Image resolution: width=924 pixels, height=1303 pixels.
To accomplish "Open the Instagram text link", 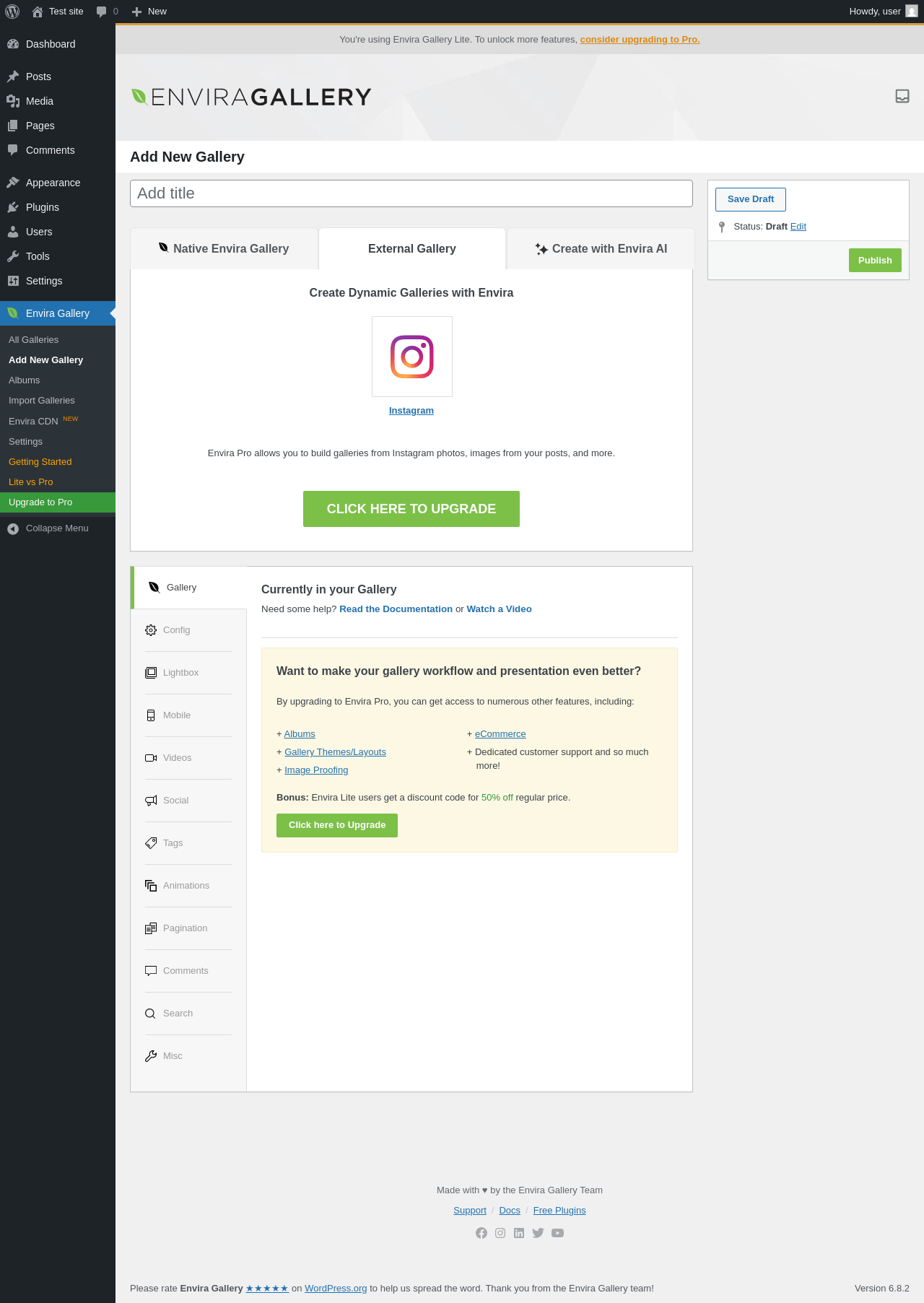I will 411,411.
